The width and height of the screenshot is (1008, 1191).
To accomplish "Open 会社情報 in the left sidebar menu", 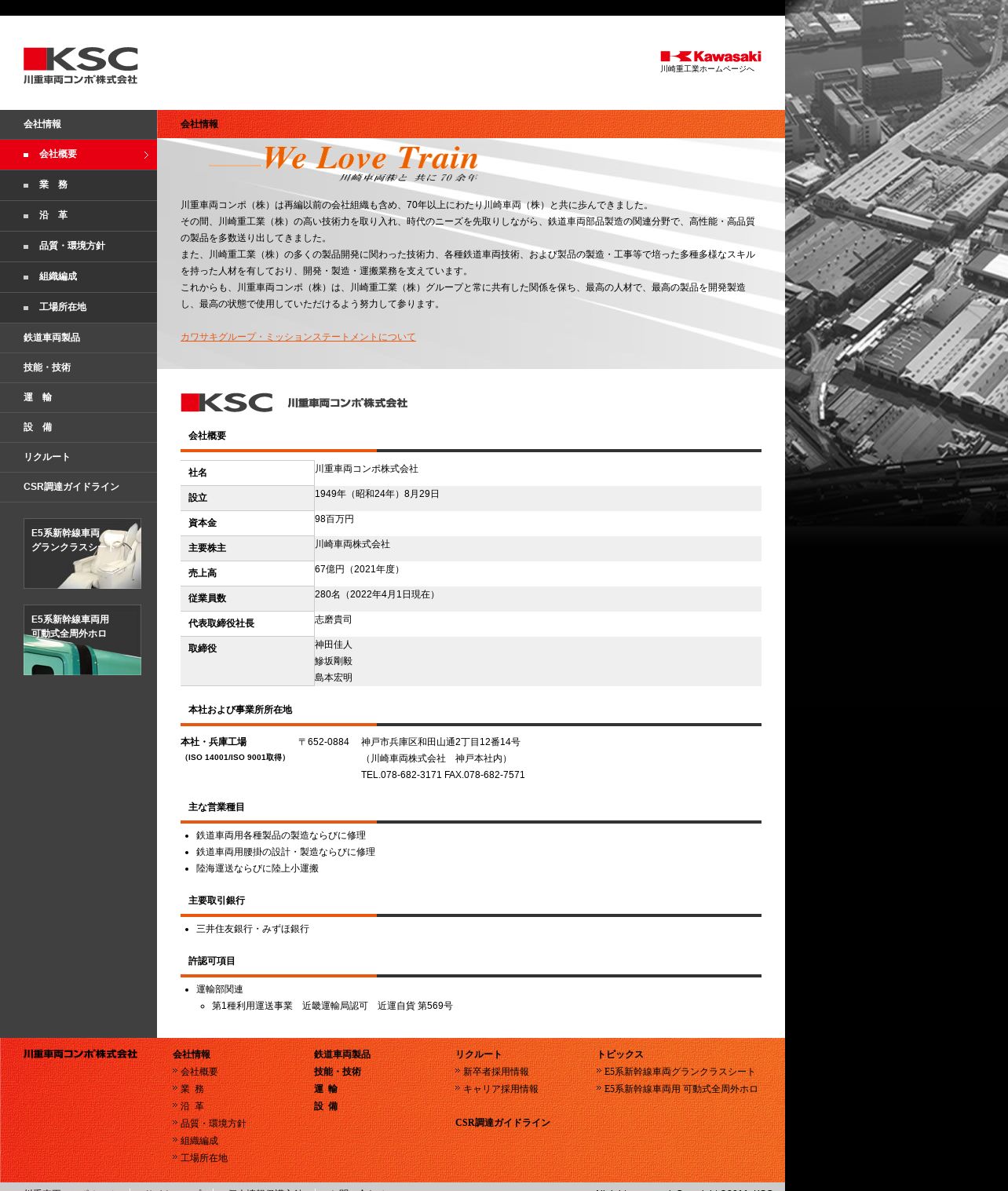I will (x=79, y=124).
